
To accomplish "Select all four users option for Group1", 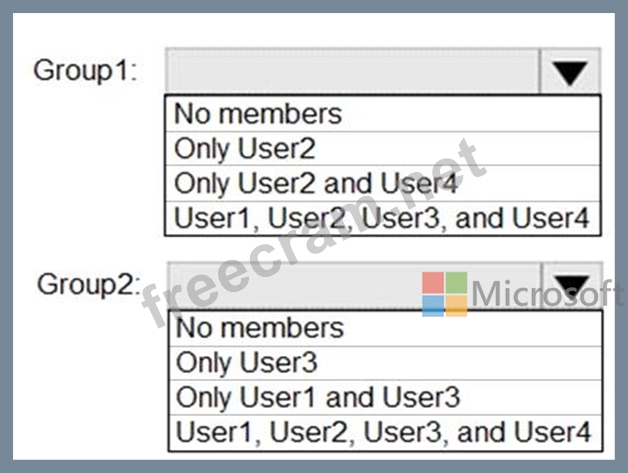I will (384, 217).
